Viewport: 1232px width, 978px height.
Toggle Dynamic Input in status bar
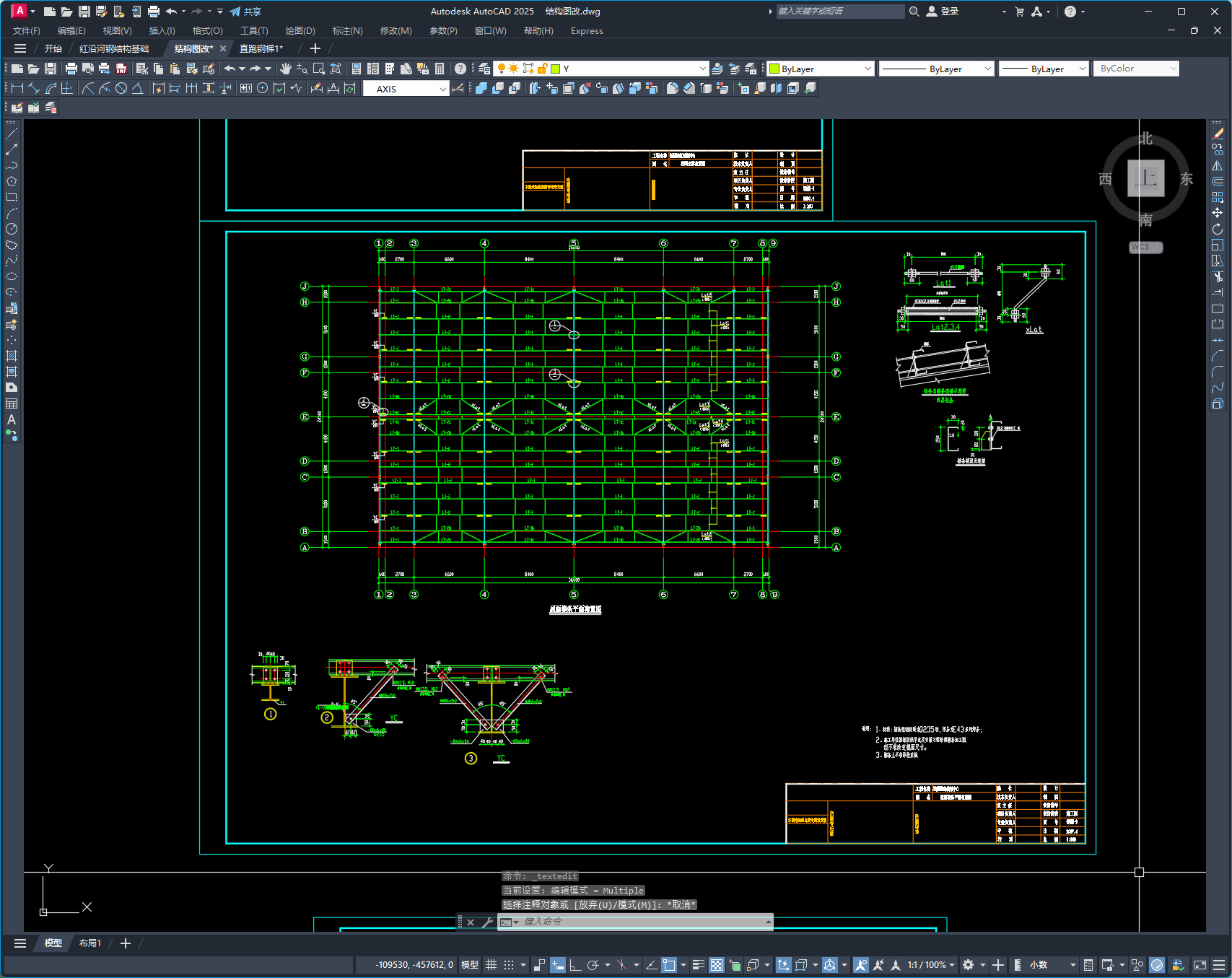click(x=558, y=965)
